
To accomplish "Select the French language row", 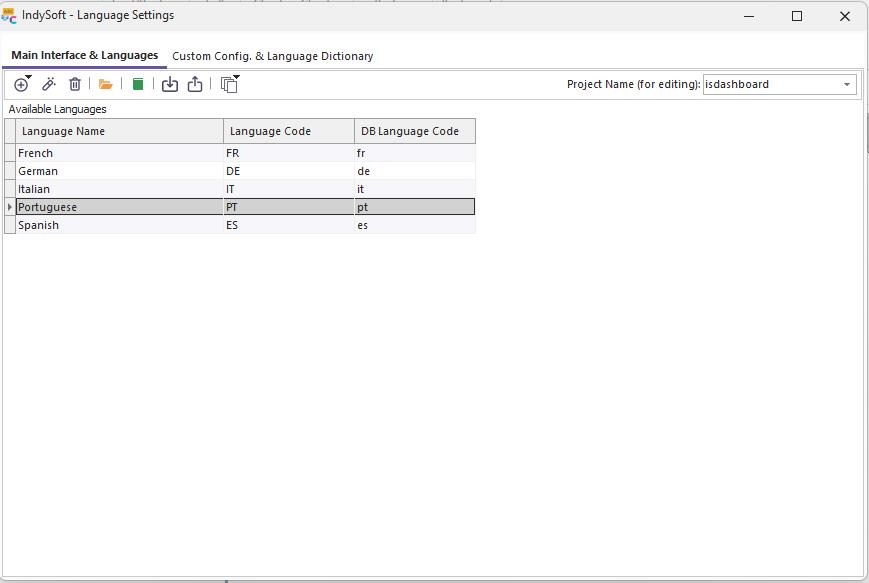I will [x=119, y=153].
